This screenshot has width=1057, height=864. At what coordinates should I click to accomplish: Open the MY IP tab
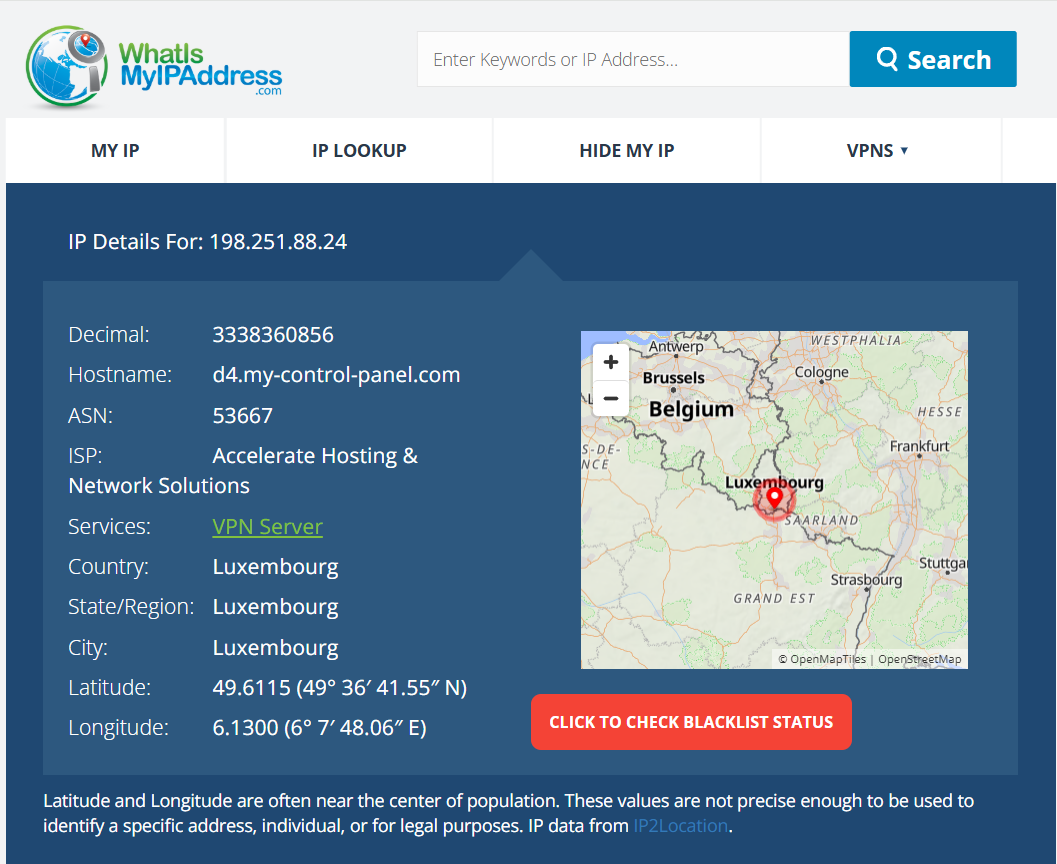(115, 150)
